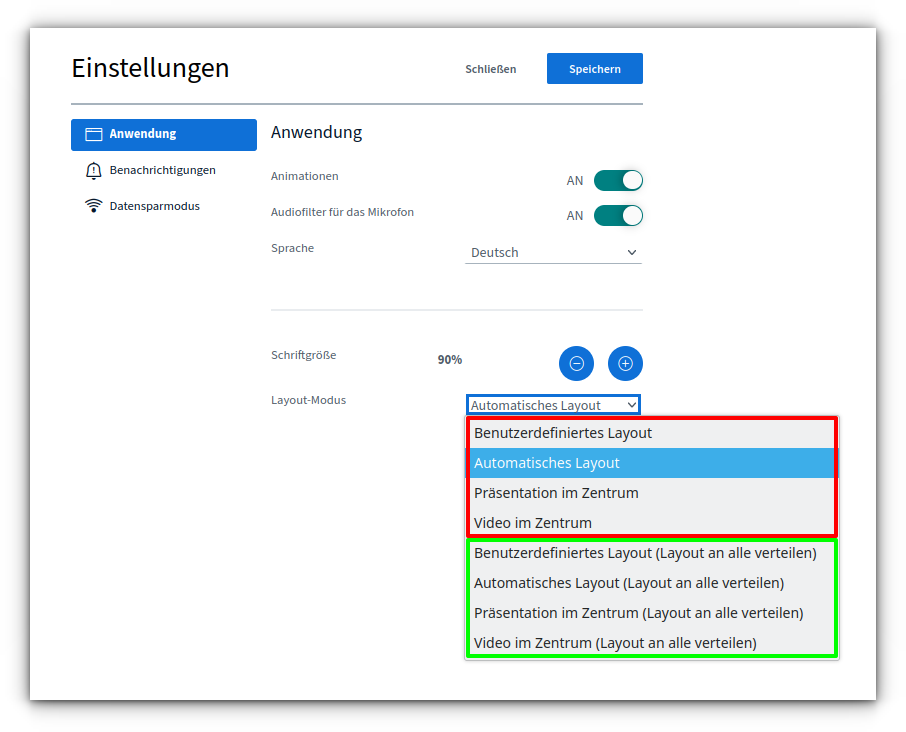Click the Benachrichtigungen bell icon

tap(94, 171)
